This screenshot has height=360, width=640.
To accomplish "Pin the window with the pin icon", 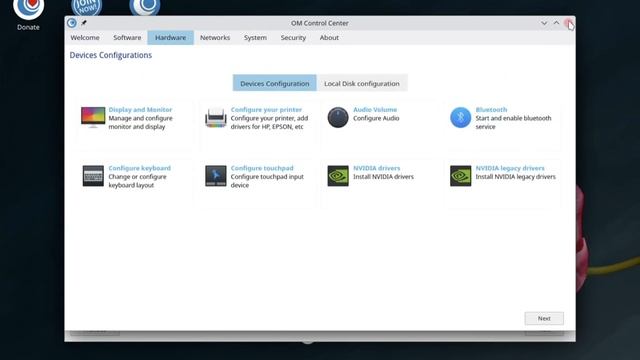I will click(x=84, y=23).
